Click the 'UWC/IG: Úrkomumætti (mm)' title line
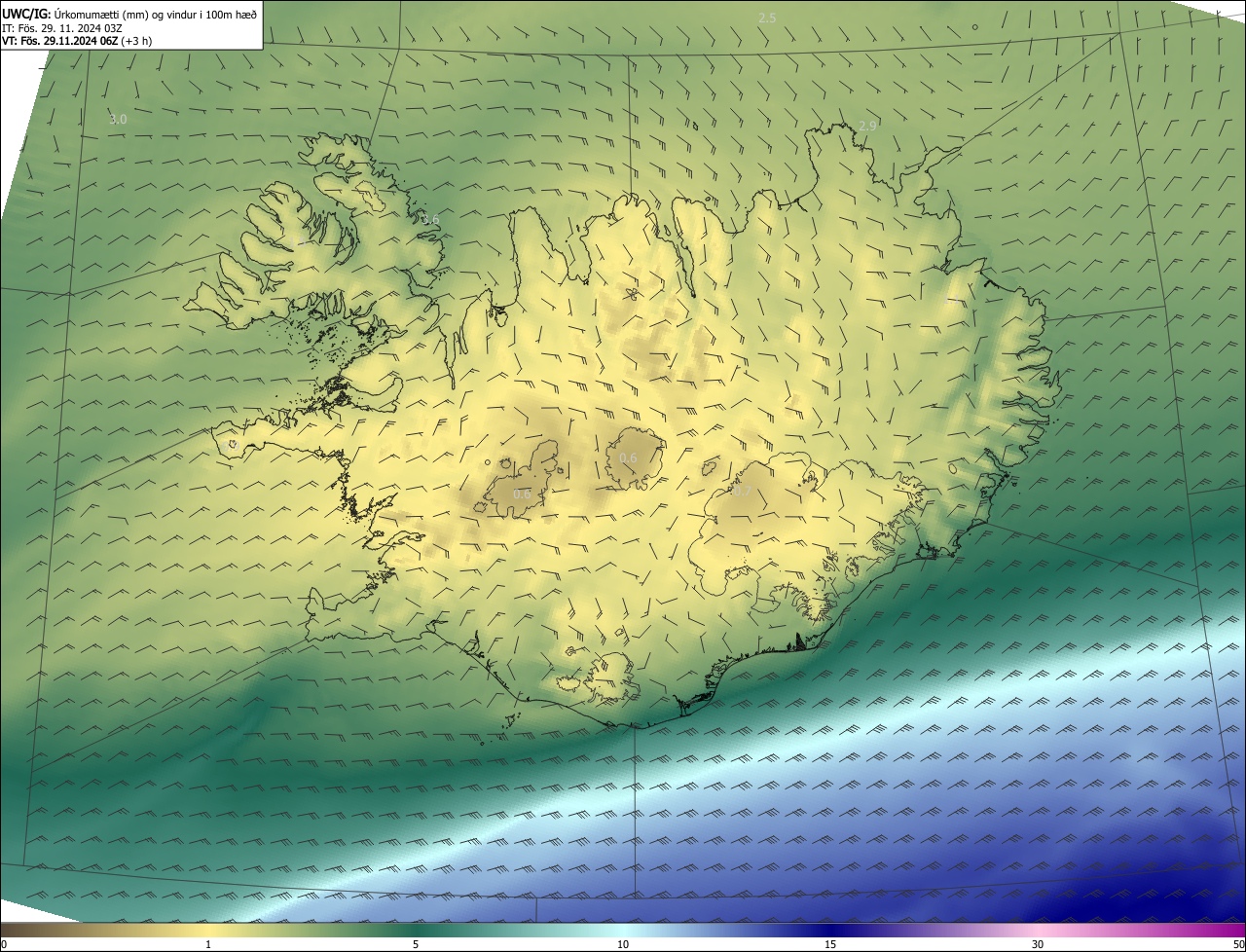This screenshot has width=1246, height=952. point(129,14)
